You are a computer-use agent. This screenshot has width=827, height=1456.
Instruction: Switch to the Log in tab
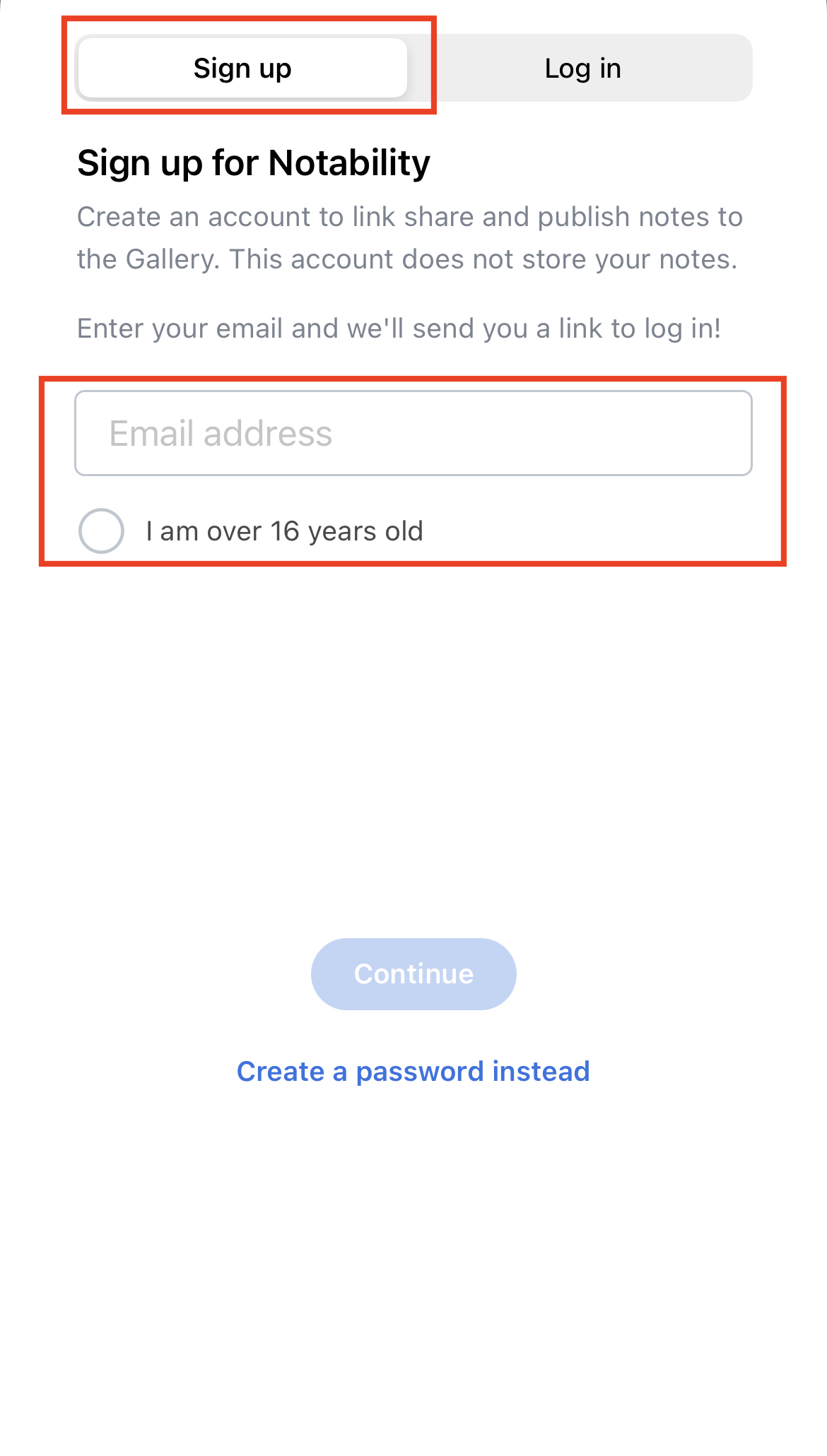582,69
